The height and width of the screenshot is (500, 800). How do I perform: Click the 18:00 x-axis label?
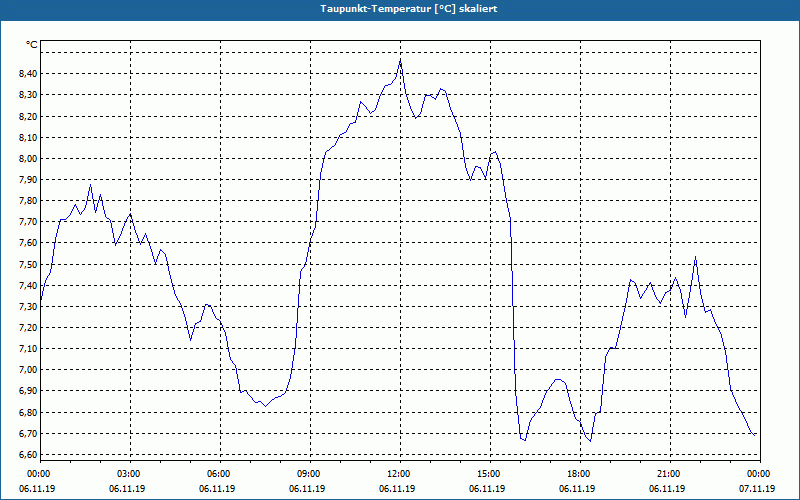tap(580, 474)
